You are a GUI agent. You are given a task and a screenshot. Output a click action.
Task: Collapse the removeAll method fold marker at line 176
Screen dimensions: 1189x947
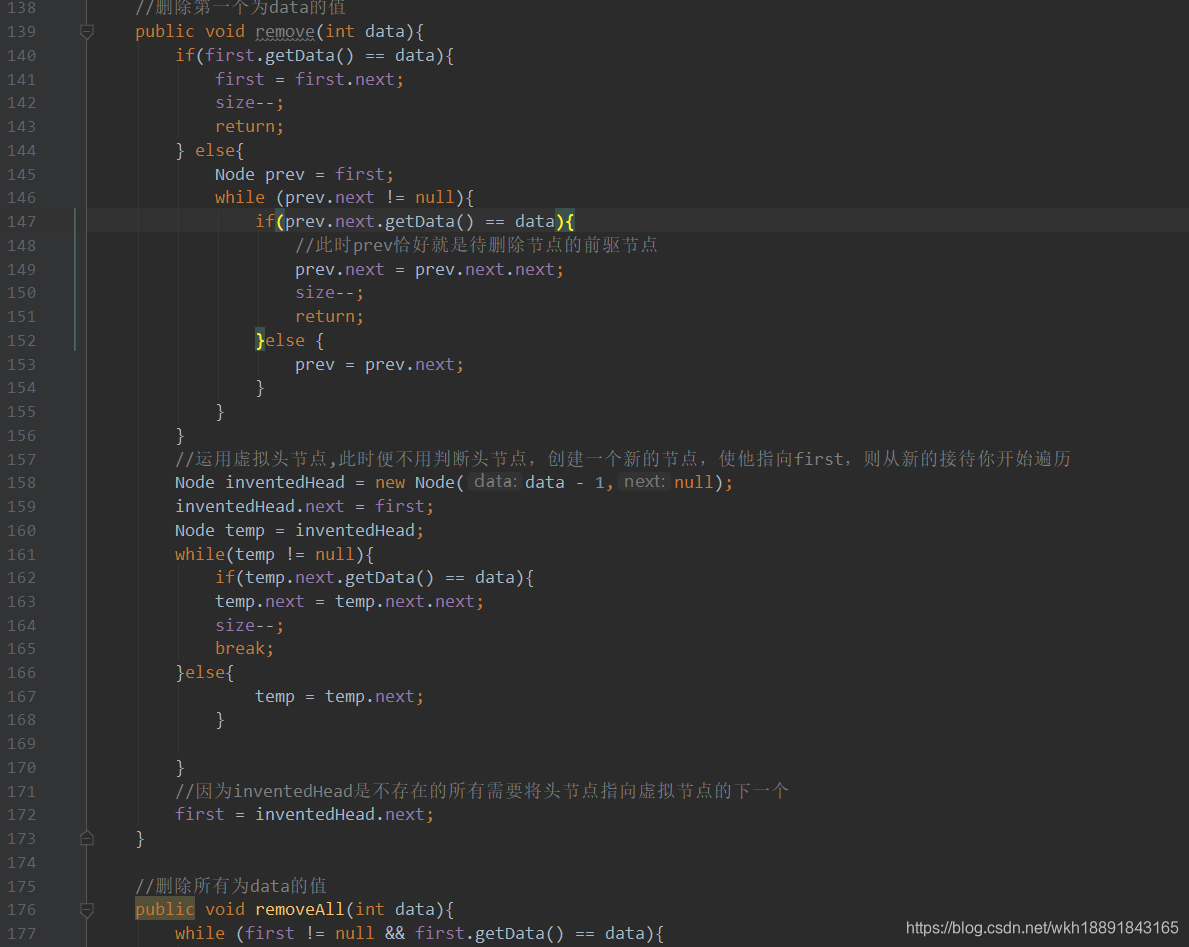[86, 910]
